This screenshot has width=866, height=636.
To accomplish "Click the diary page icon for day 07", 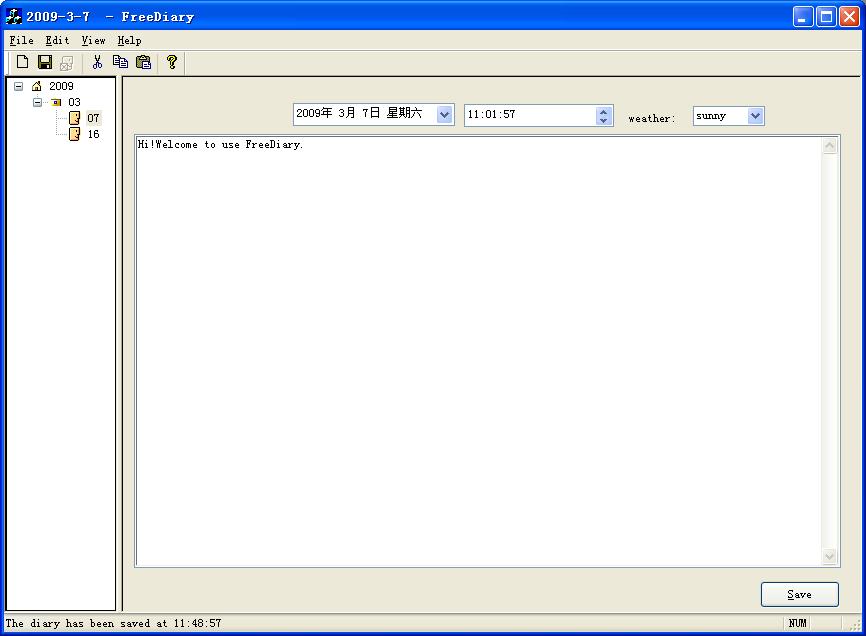I will [75, 118].
